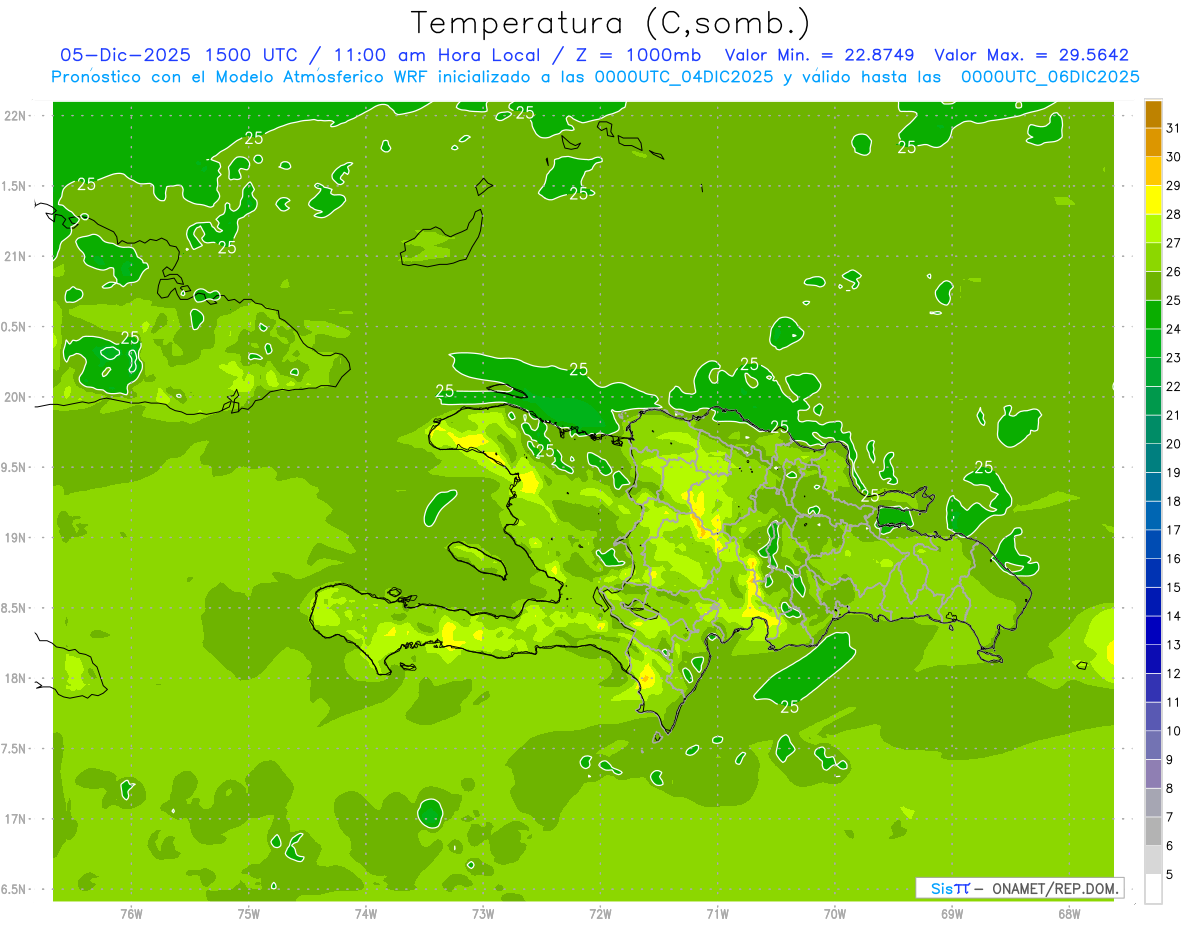This screenshot has height=927, width=1200.
Task: Click the '26' label on the color scale
Action: pos(1173,272)
